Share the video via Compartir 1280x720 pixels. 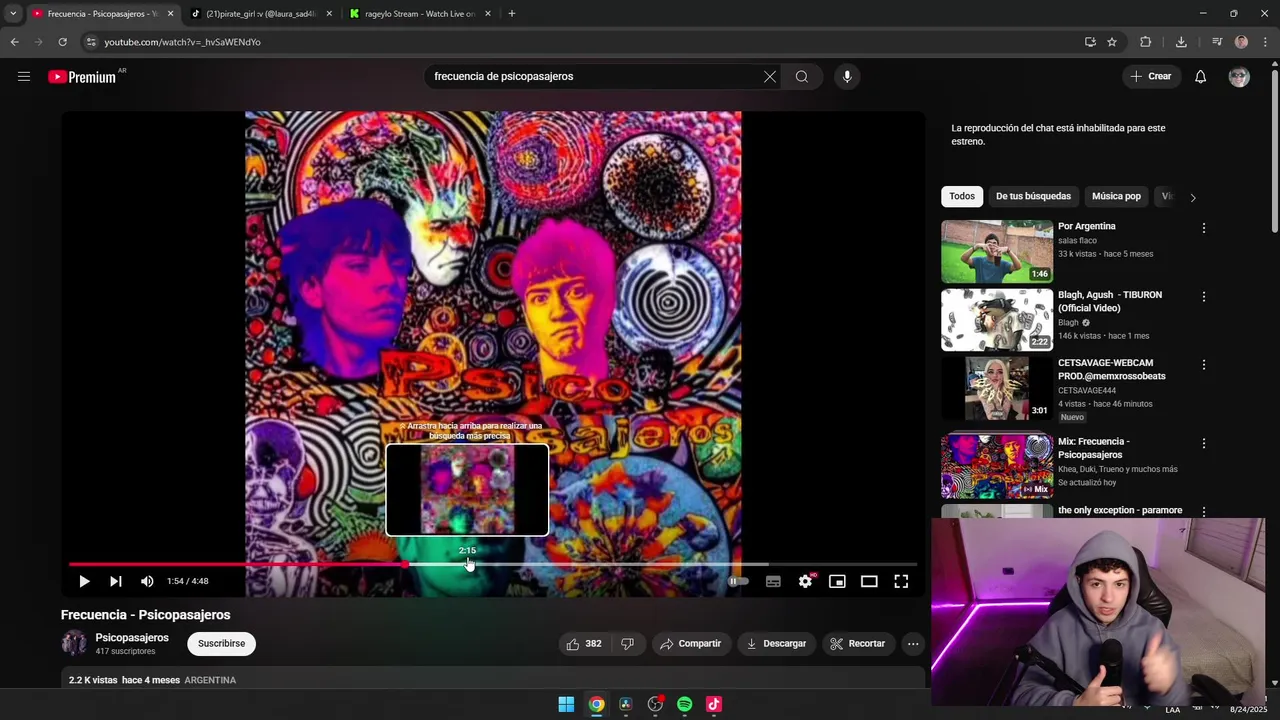point(690,644)
